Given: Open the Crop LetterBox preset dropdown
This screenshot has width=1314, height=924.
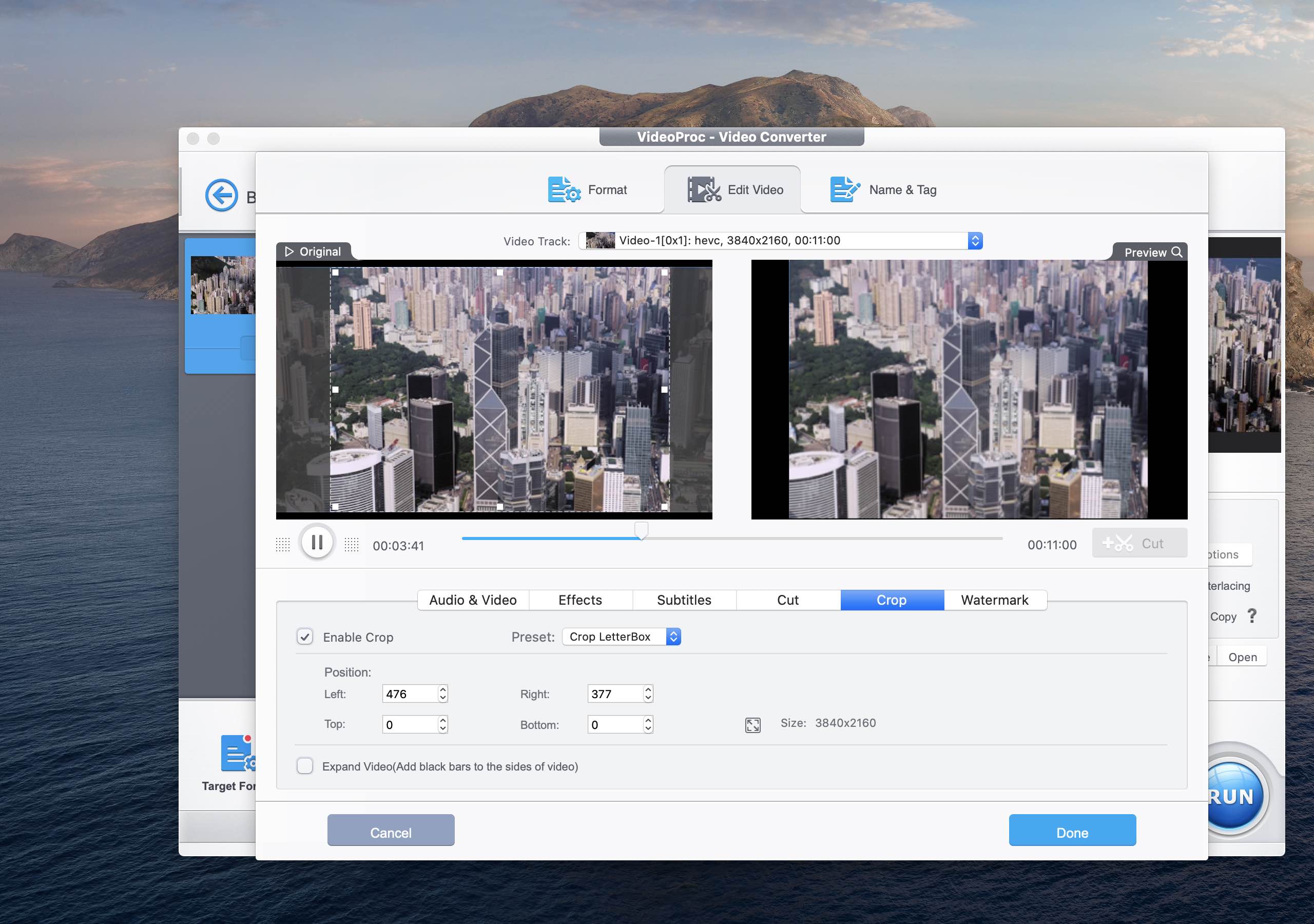Looking at the screenshot, I should click(x=622, y=637).
